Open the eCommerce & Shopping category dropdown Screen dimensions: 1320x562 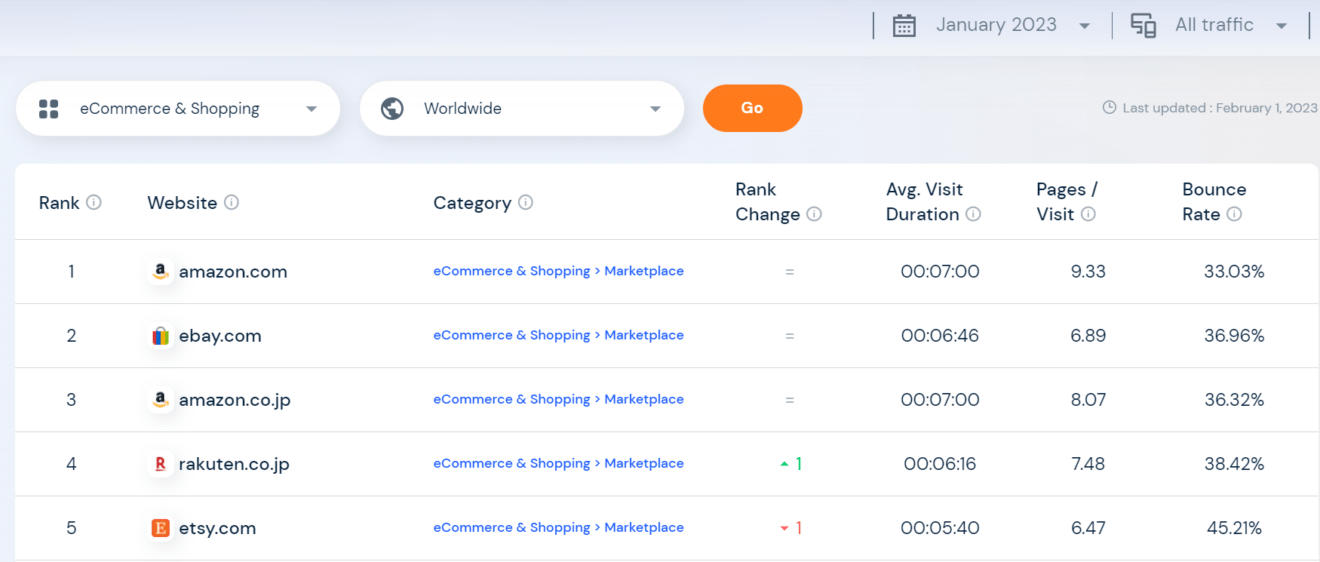pos(178,109)
